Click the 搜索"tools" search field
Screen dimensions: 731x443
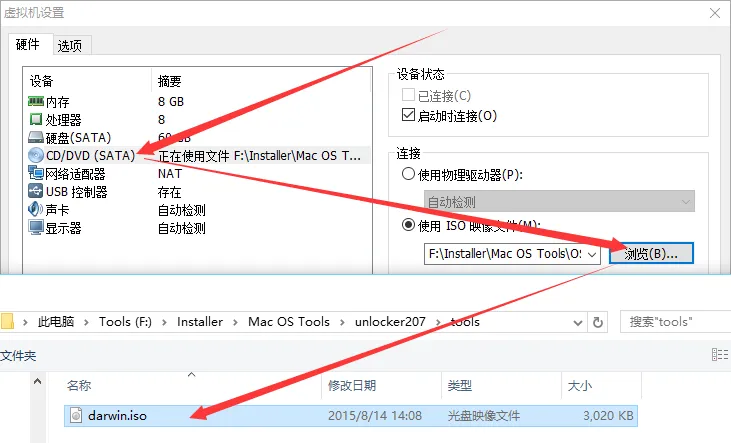click(676, 322)
